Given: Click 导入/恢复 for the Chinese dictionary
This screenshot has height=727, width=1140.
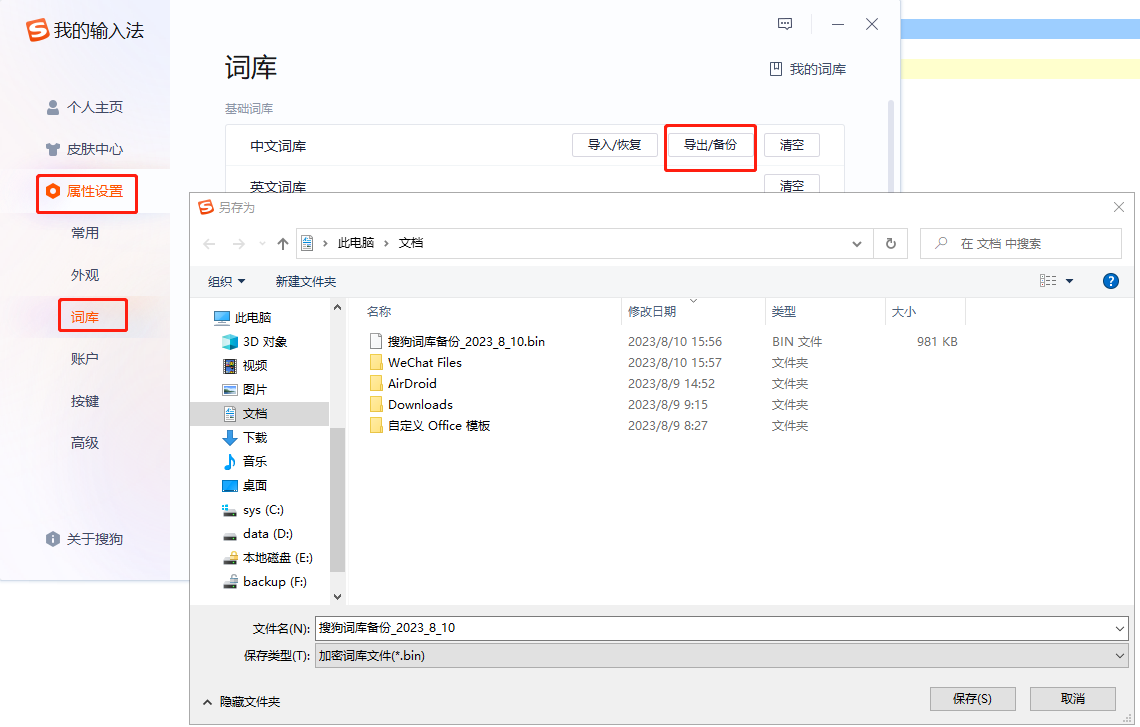Looking at the screenshot, I should pyautogui.click(x=614, y=144).
